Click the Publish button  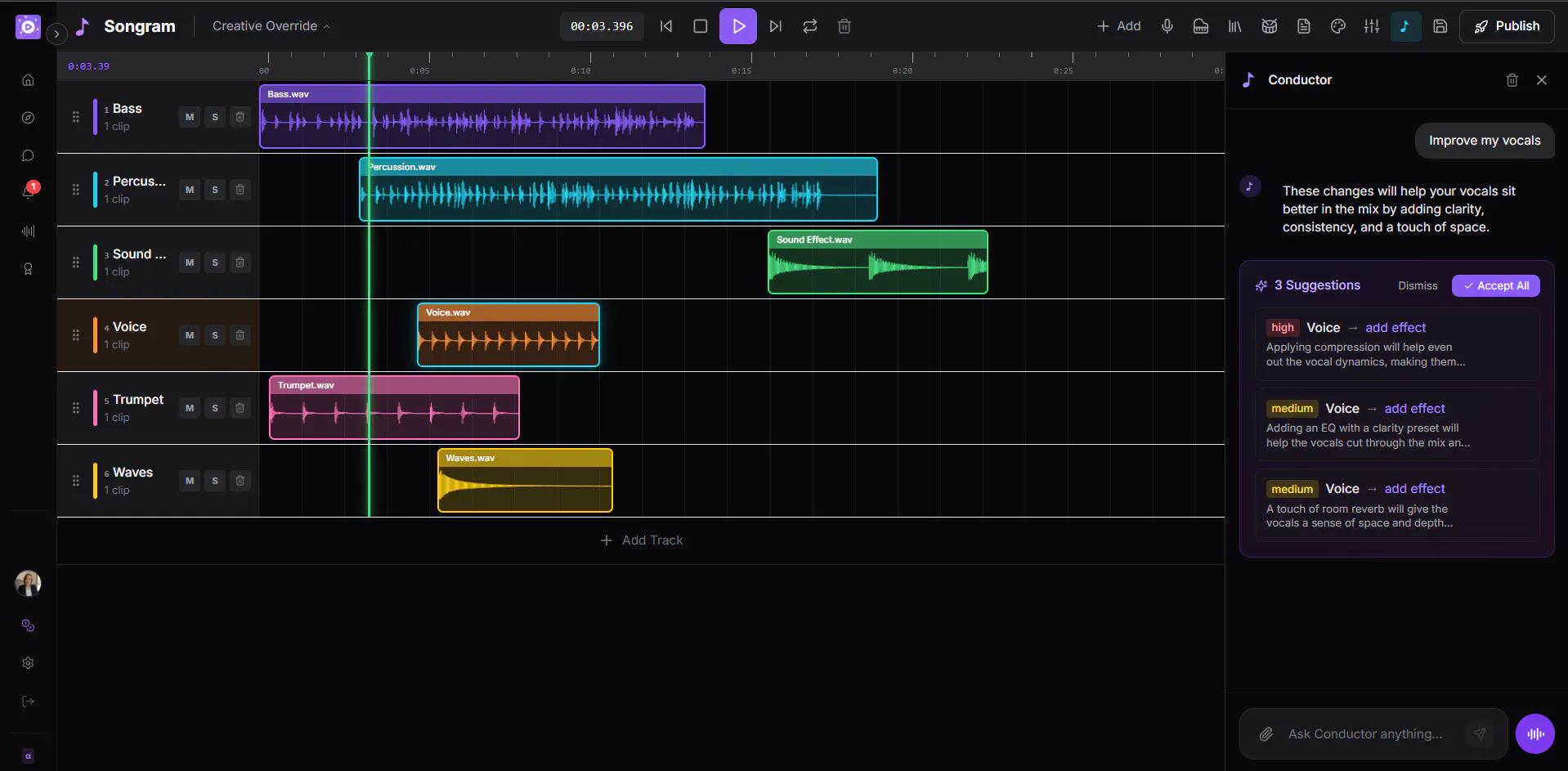(1507, 26)
